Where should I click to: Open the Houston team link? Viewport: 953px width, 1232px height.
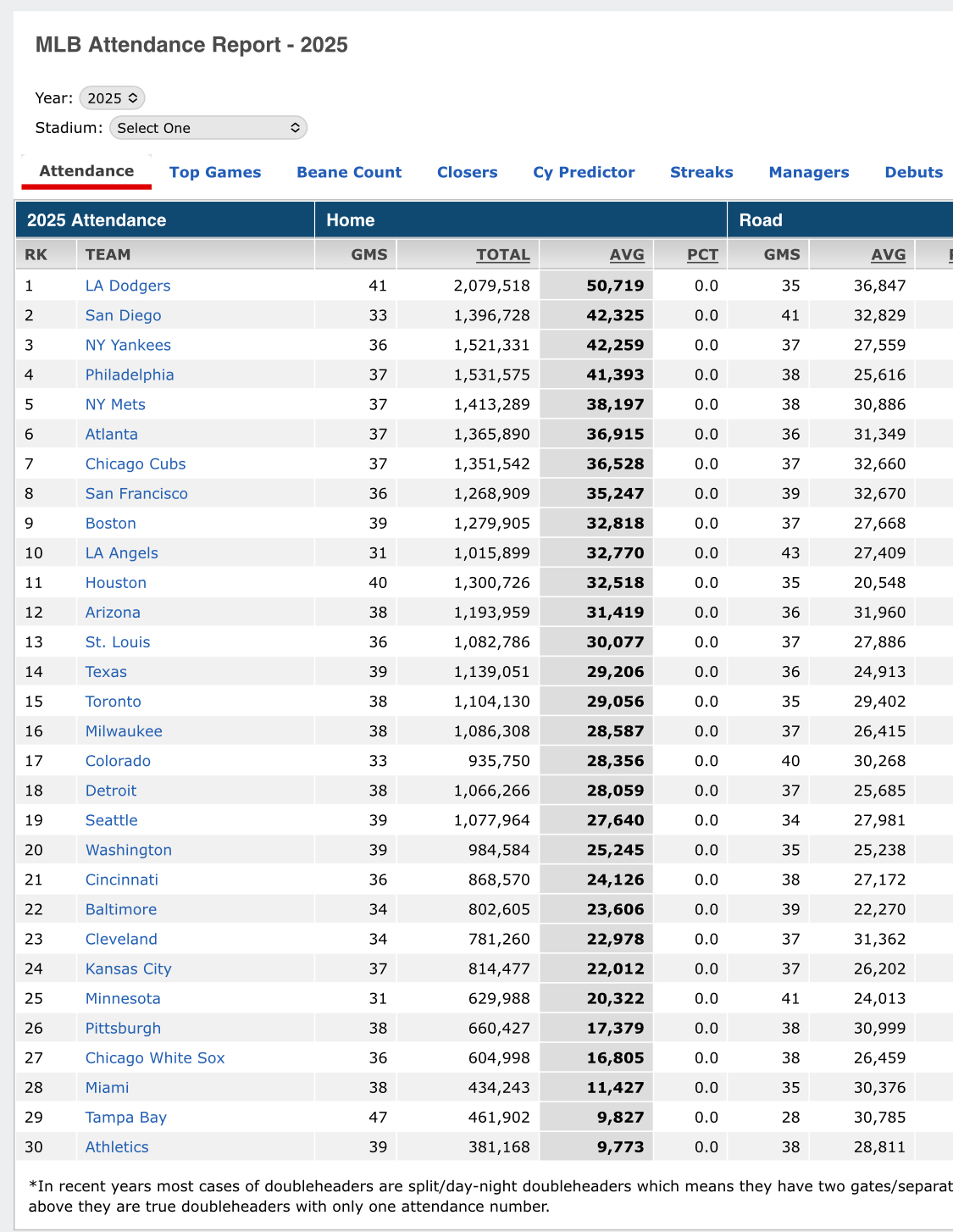pos(116,582)
